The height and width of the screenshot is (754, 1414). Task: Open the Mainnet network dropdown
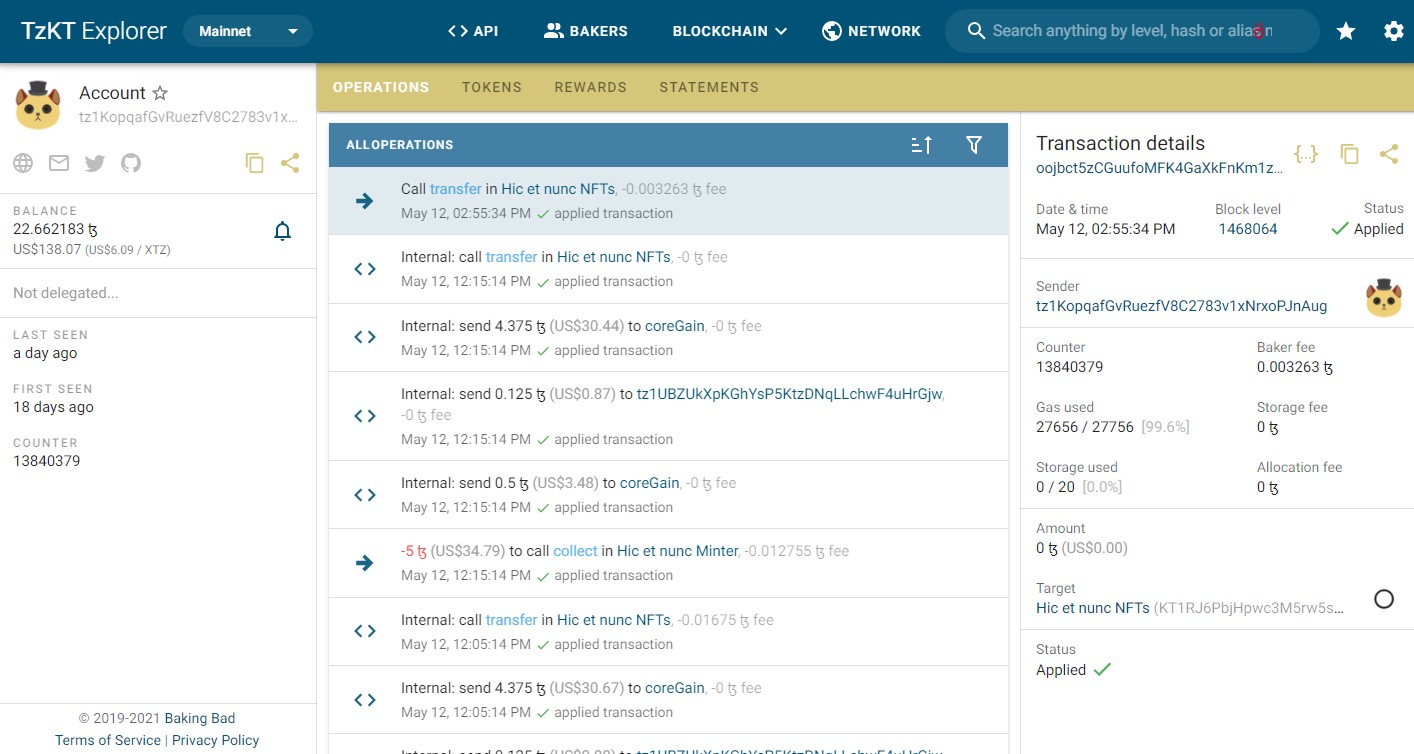[248, 31]
